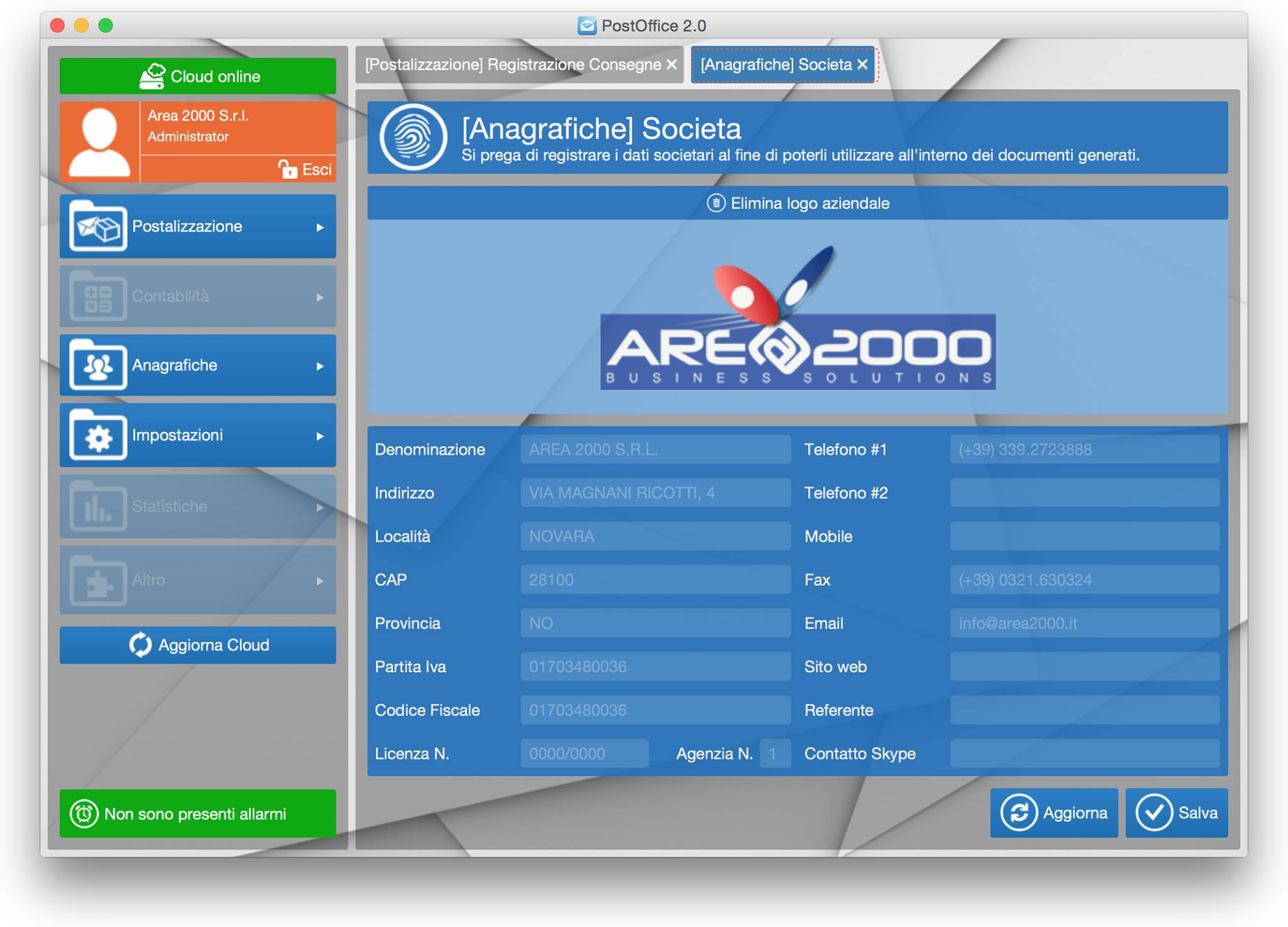Screen dimensions: 1288x927
Task: Click the Telefono #1 input field
Action: point(1085,450)
